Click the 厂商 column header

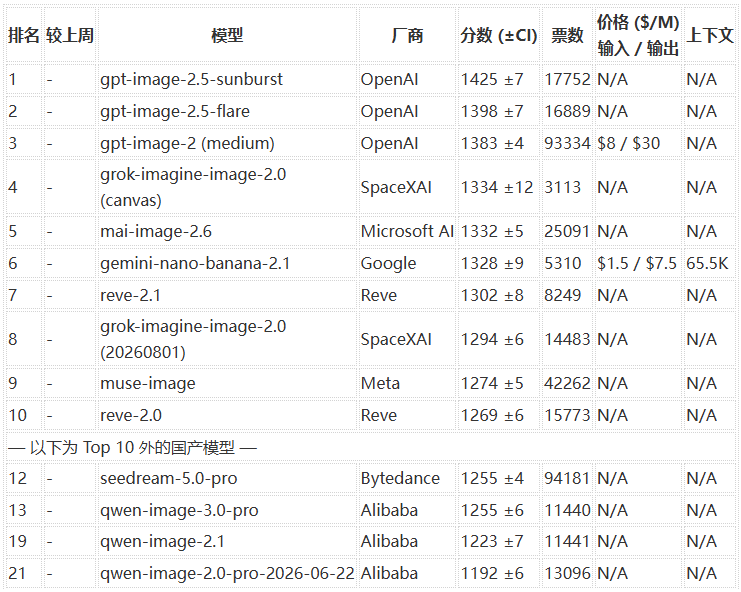pos(407,35)
